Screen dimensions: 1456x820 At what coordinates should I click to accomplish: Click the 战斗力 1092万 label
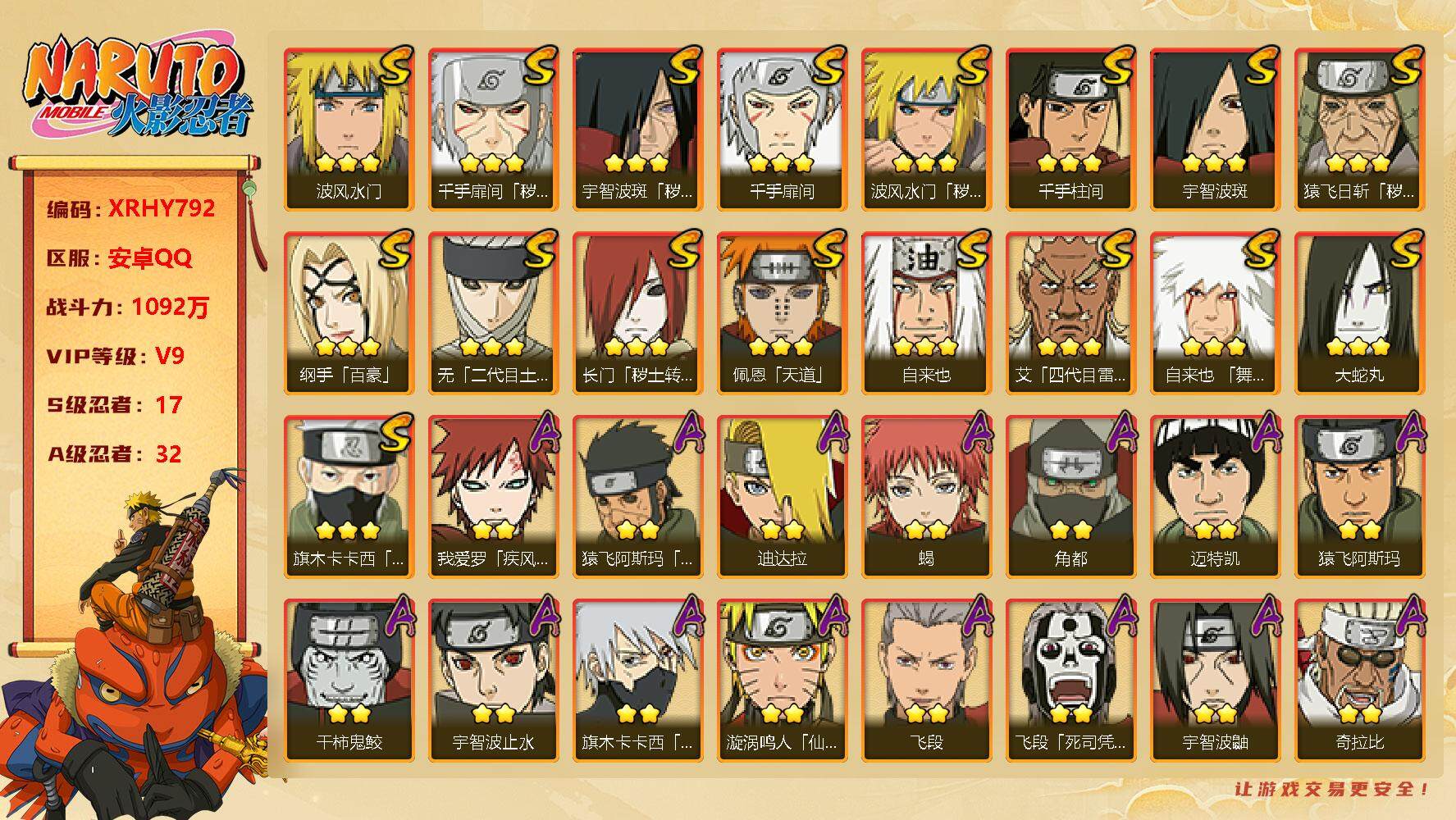[x=128, y=307]
